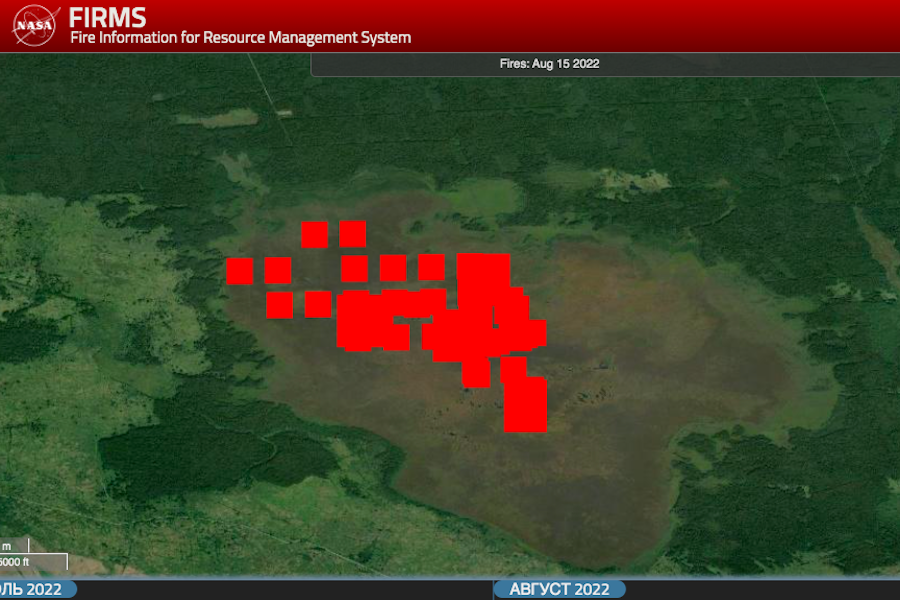Select the leftmost red fire marker
Screen dimensions: 900x600
tap(239, 271)
